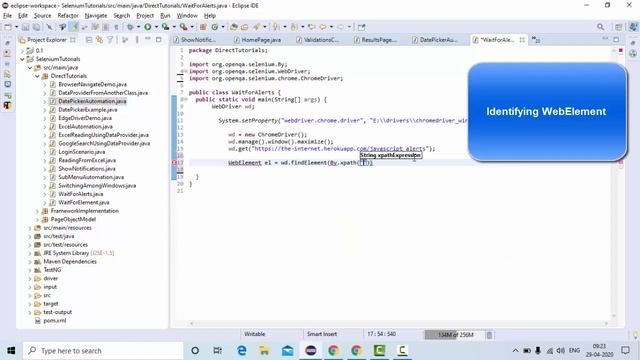This screenshot has height=360, width=640.
Task: Click the editor horizontal scrollbar right arrow
Action: coord(607,324)
